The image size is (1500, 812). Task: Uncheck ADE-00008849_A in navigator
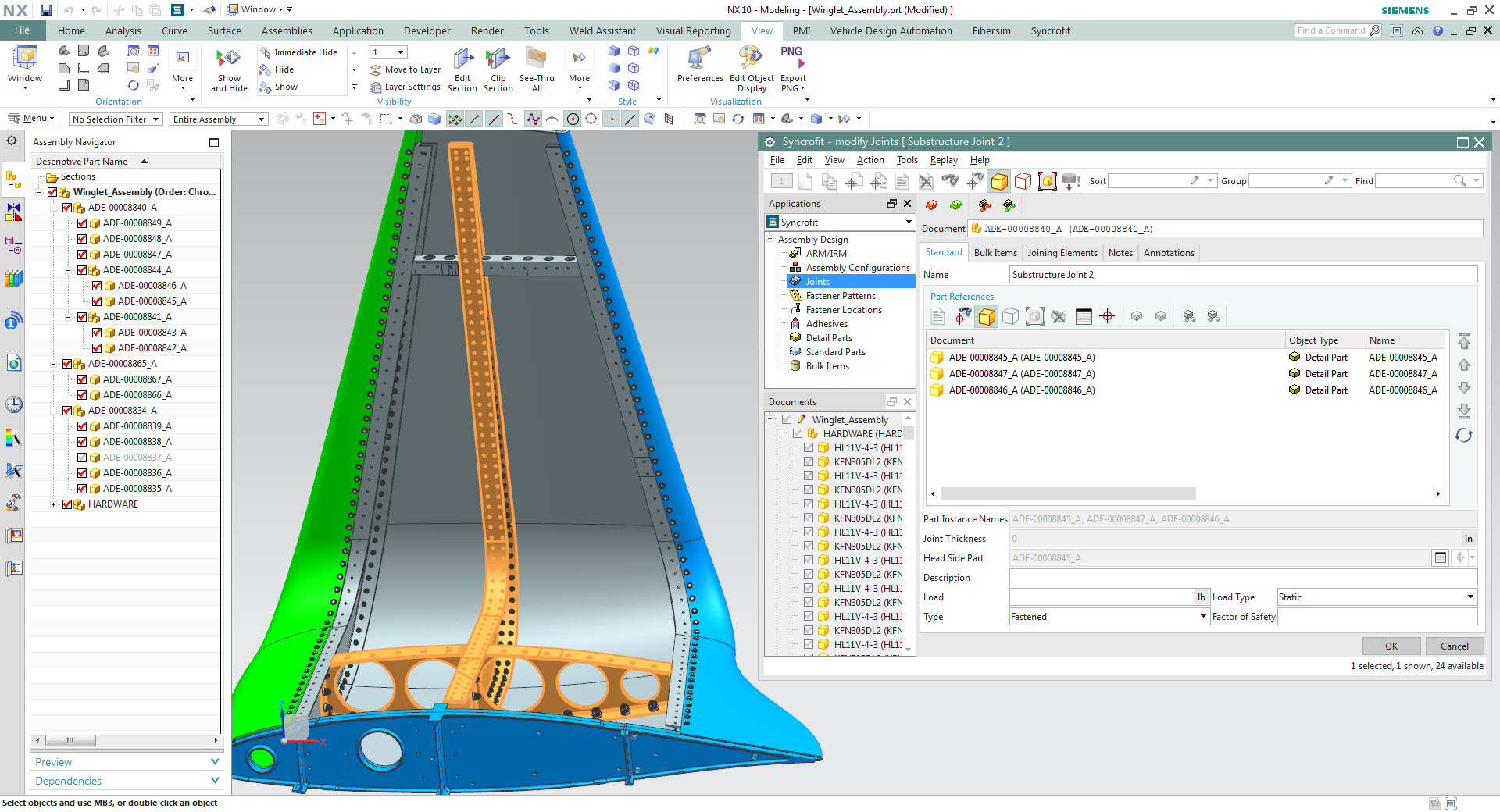pyautogui.click(x=82, y=223)
